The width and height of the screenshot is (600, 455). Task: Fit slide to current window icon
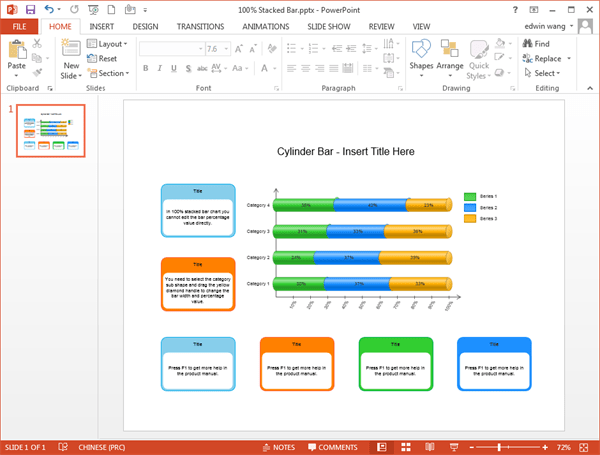click(584, 447)
